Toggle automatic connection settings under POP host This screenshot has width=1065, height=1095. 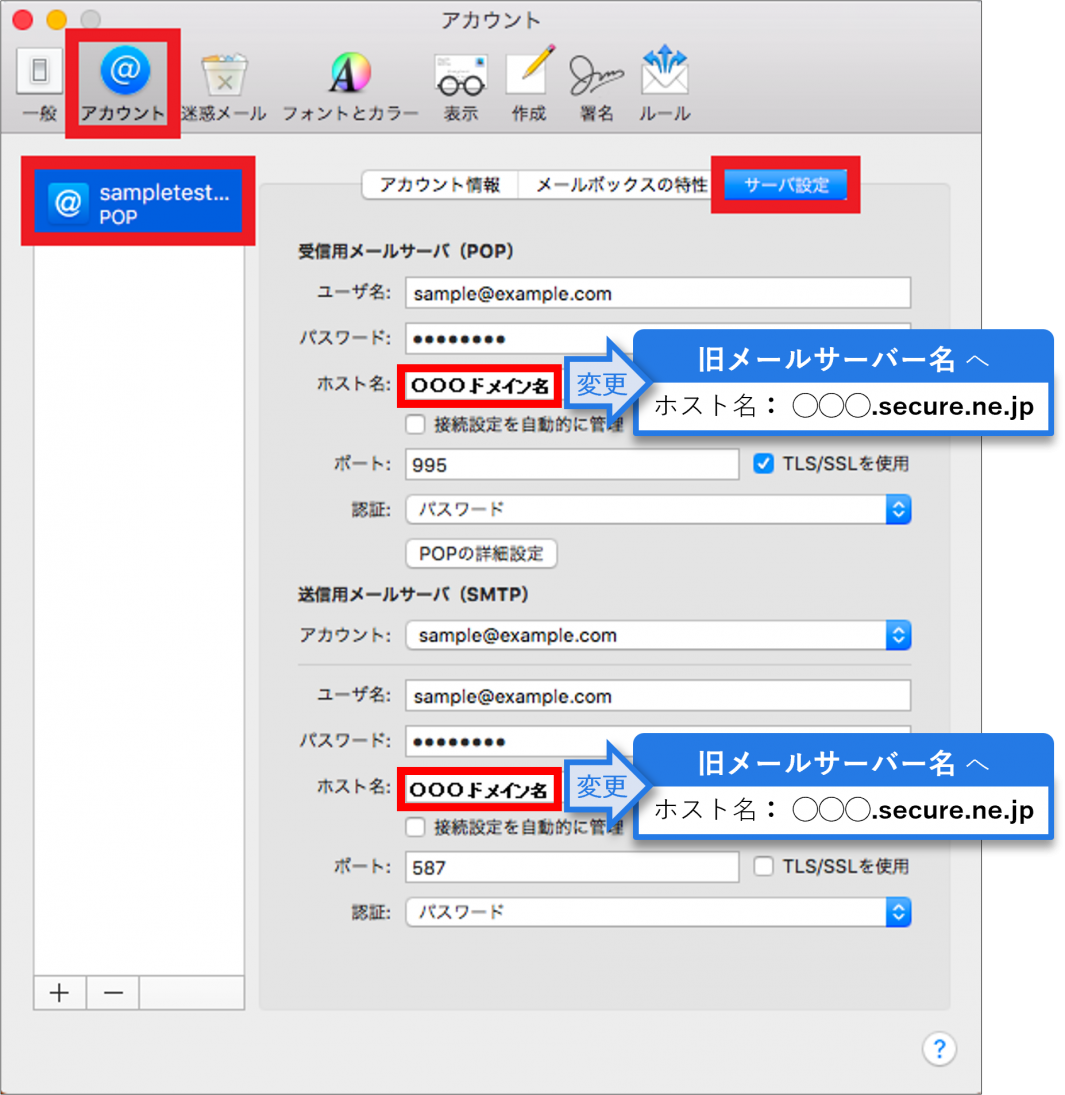[x=416, y=425]
